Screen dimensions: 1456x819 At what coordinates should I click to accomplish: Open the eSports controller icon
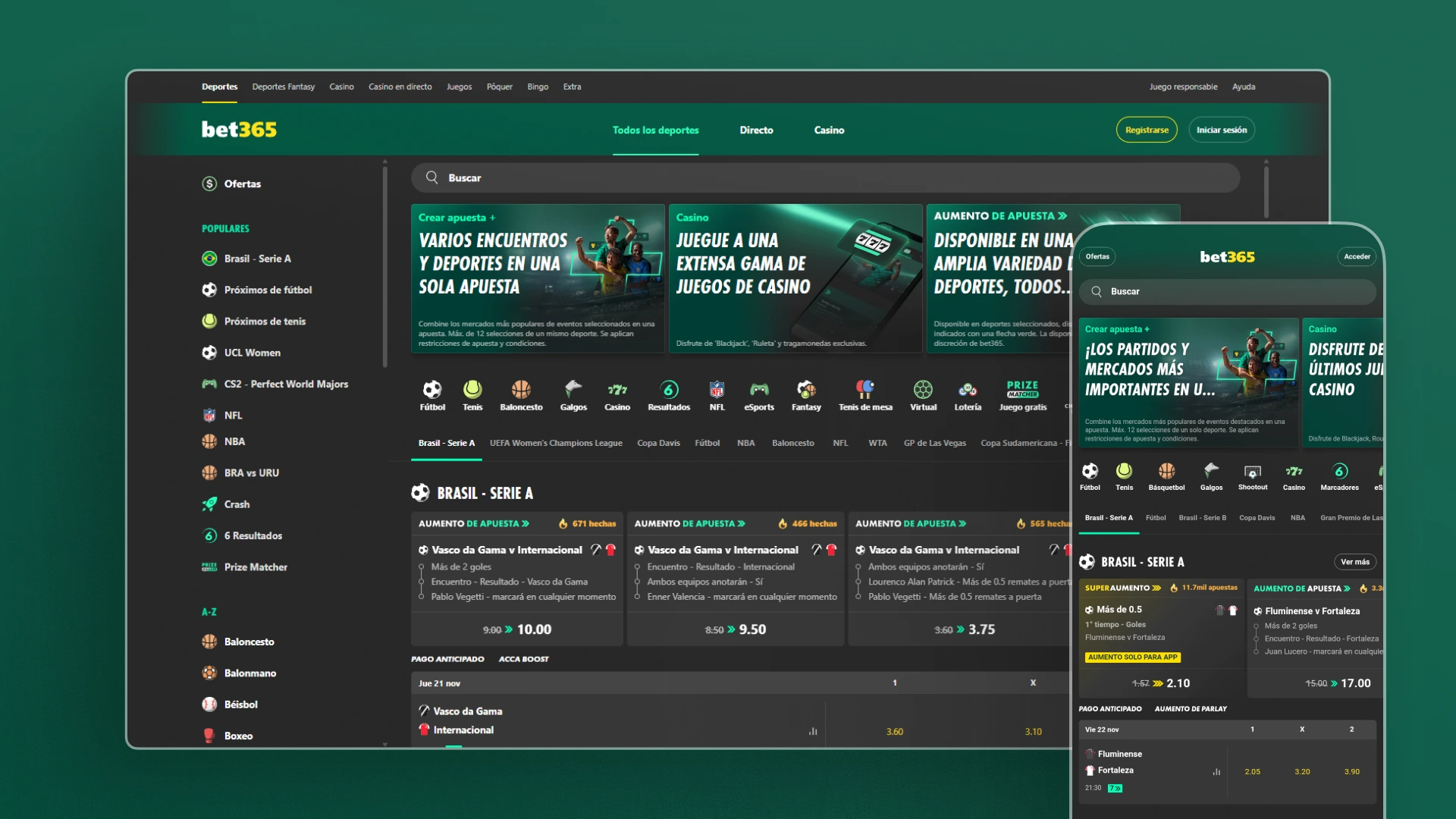tap(759, 390)
